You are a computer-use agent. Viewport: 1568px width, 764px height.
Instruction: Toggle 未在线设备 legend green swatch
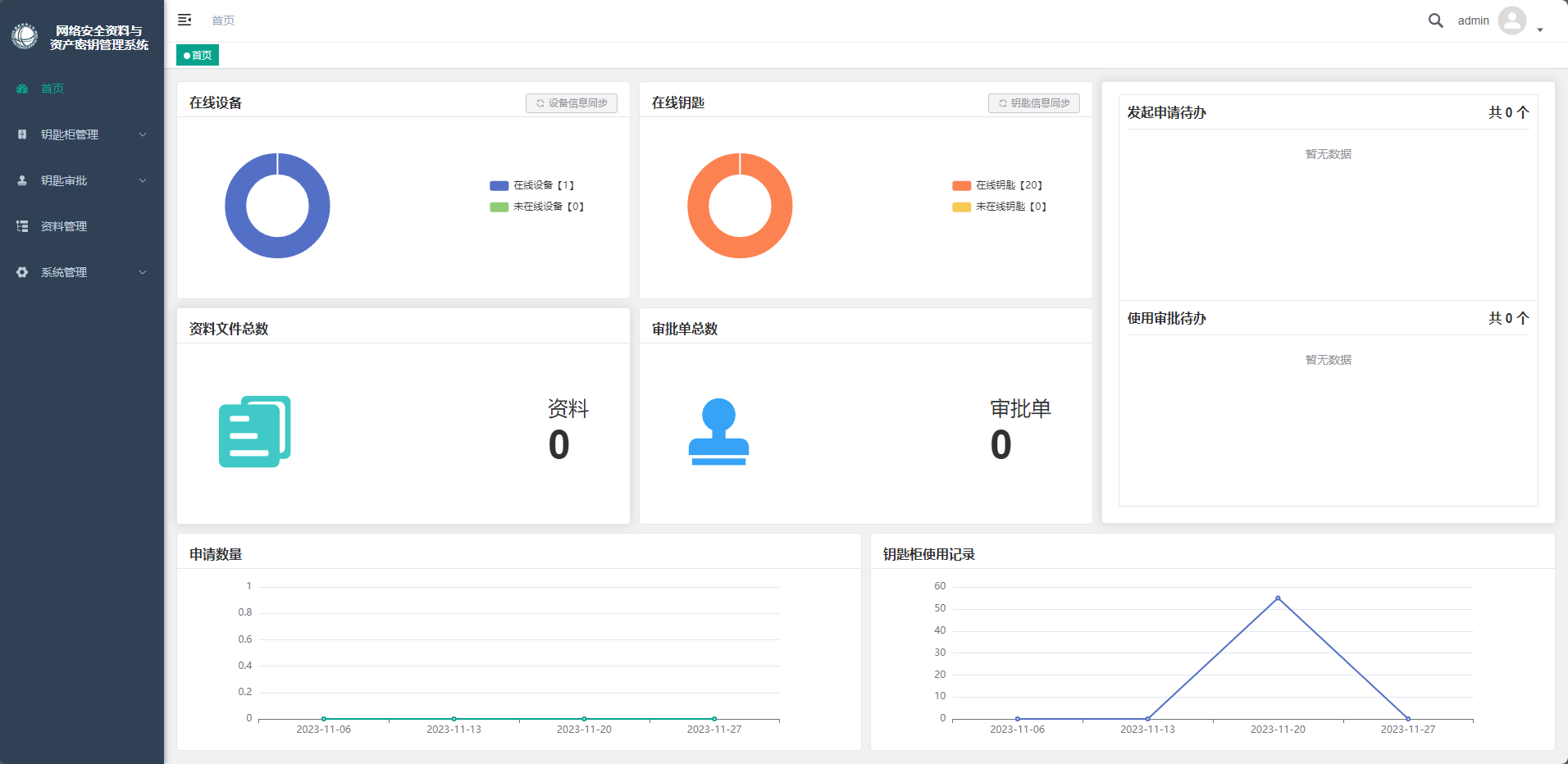pos(499,207)
